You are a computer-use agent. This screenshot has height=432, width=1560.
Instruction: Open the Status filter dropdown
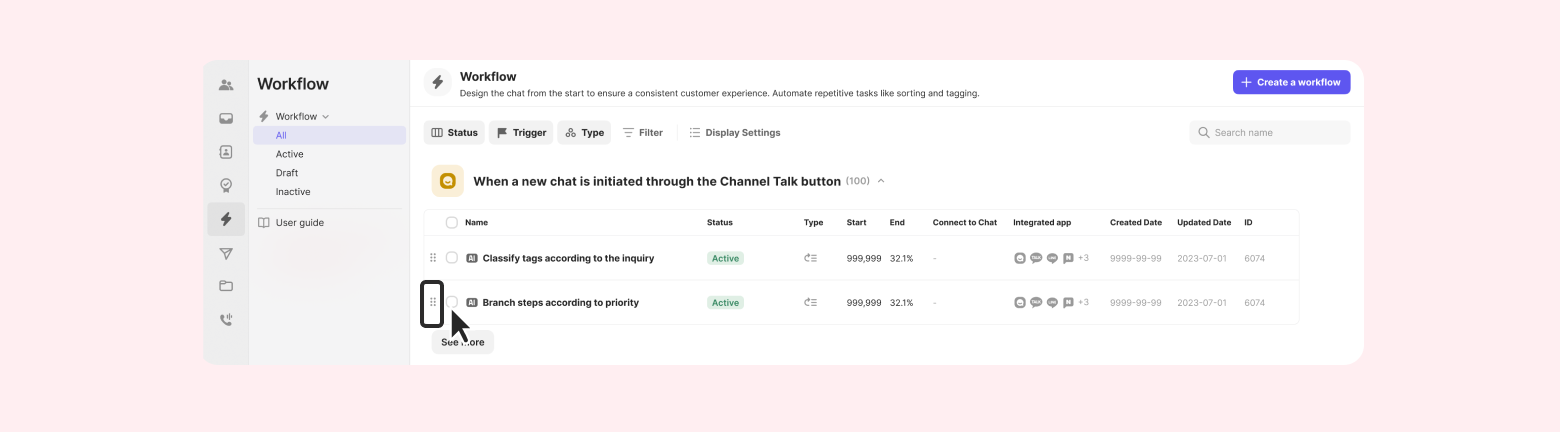coord(455,132)
